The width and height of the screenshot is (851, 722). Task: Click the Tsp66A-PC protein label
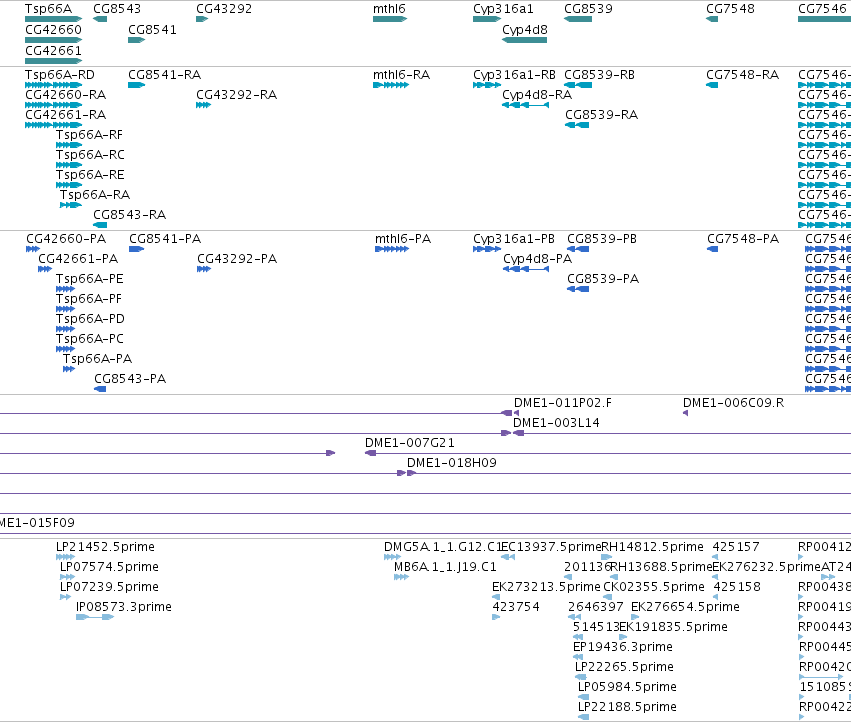click(x=90, y=339)
